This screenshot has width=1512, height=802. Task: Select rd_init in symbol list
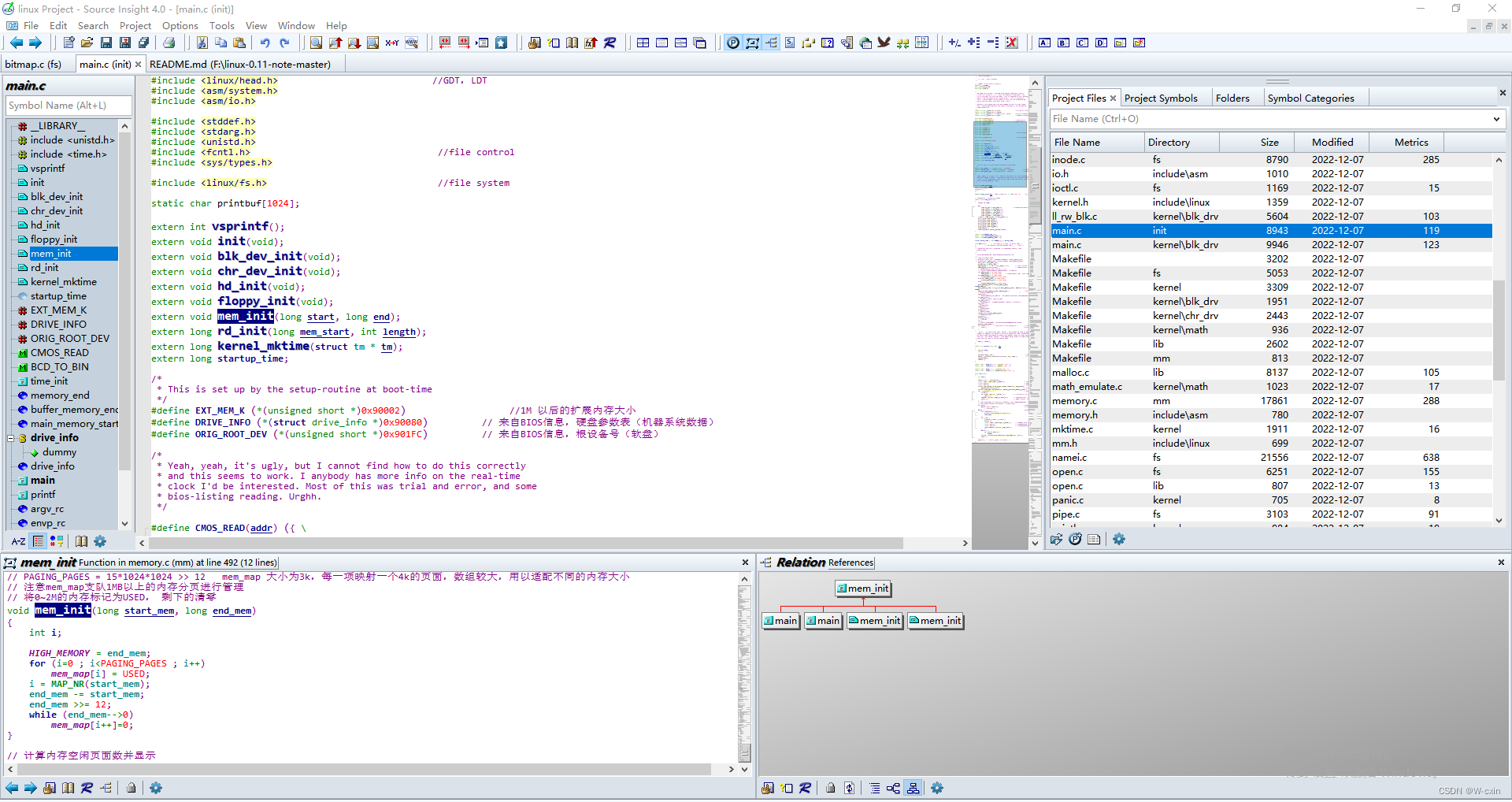coord(44,267)
